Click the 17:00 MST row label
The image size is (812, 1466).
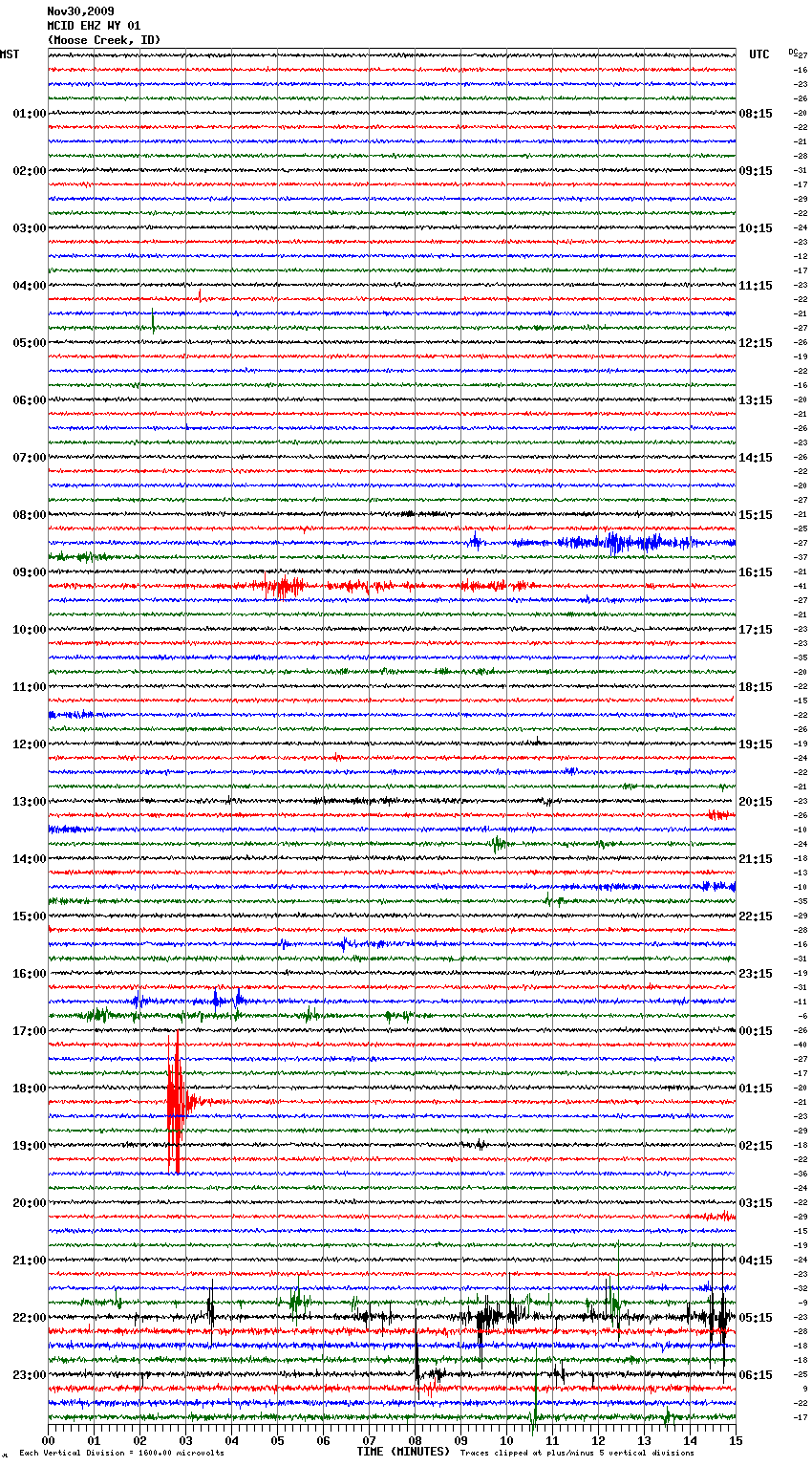(30, 1031)
